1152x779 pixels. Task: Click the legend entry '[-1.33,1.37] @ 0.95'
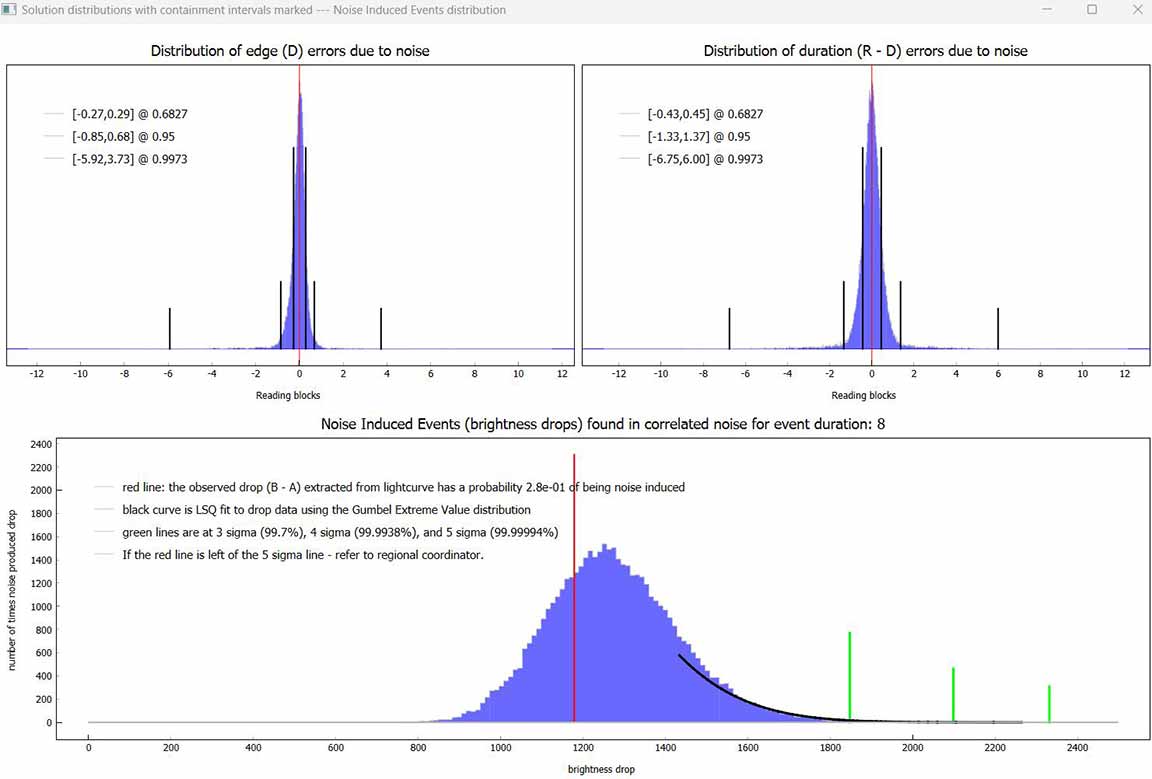(x=699, y=137)
